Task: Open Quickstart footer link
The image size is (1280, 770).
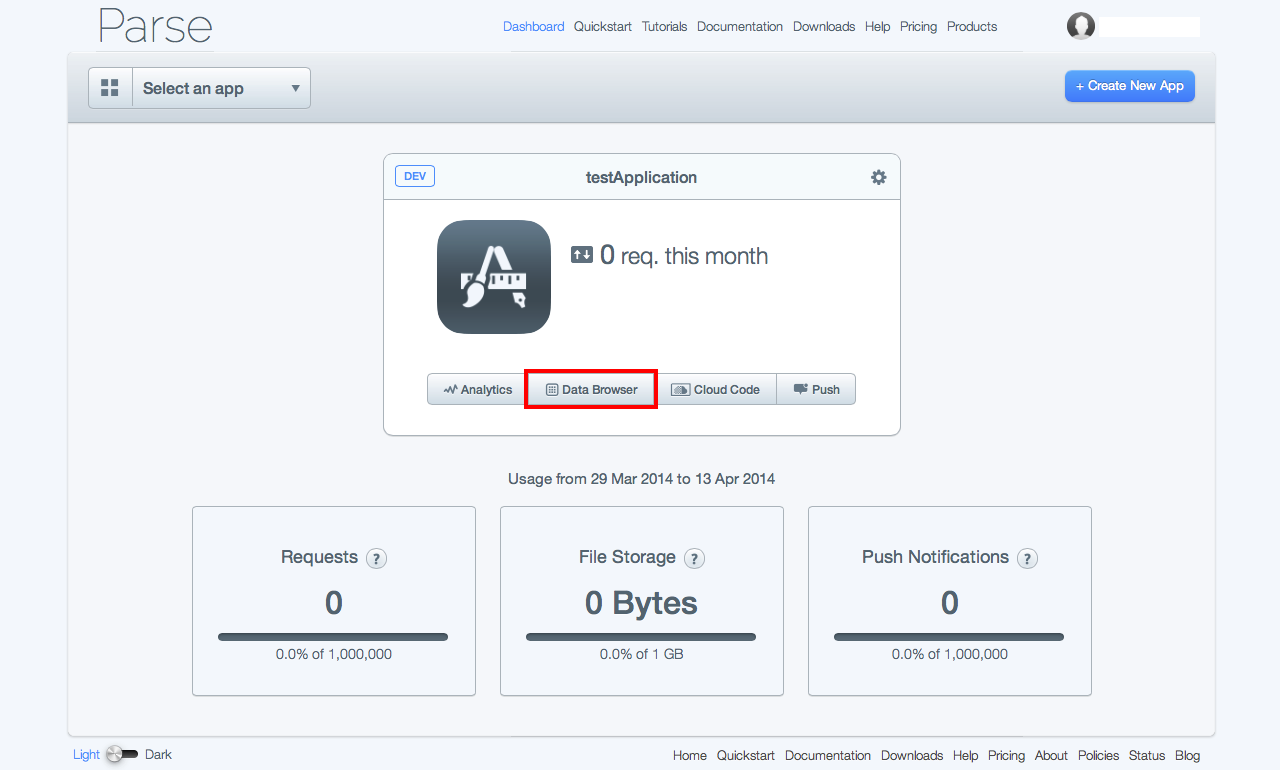Action: [x=746, y=756]
